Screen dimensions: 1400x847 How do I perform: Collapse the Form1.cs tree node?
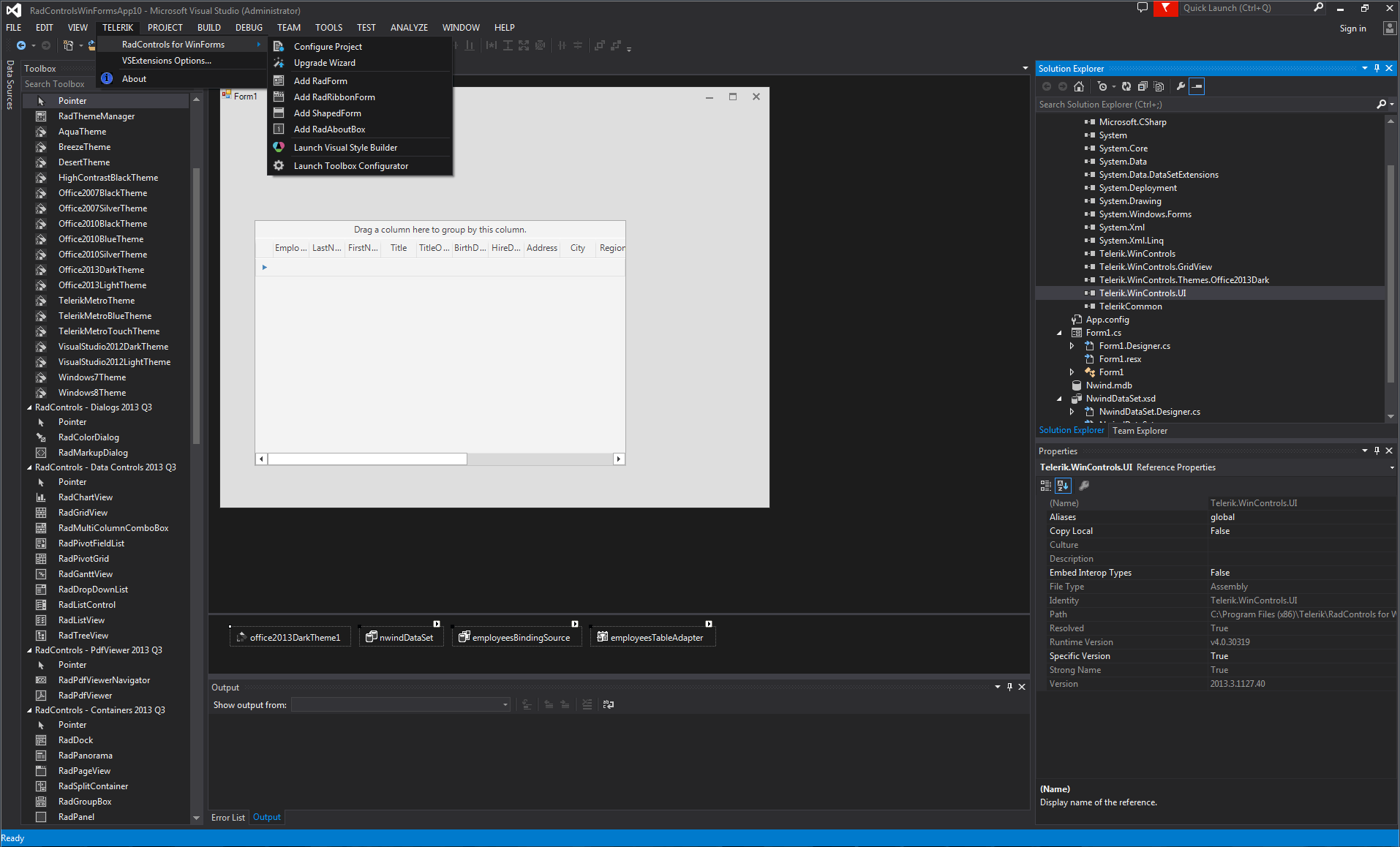click(1059, 333)
